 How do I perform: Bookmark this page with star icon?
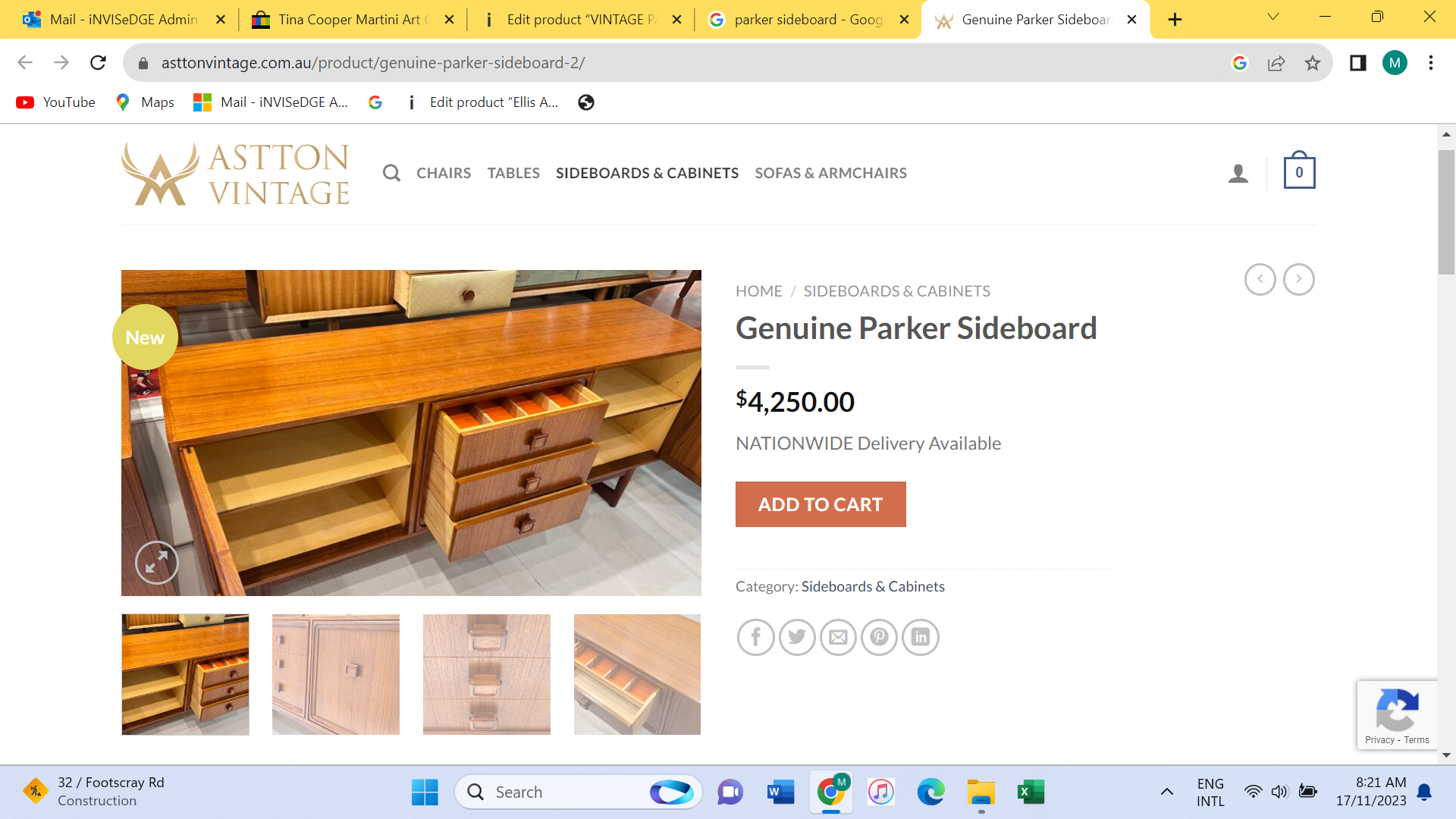(x=1312, y=63)
